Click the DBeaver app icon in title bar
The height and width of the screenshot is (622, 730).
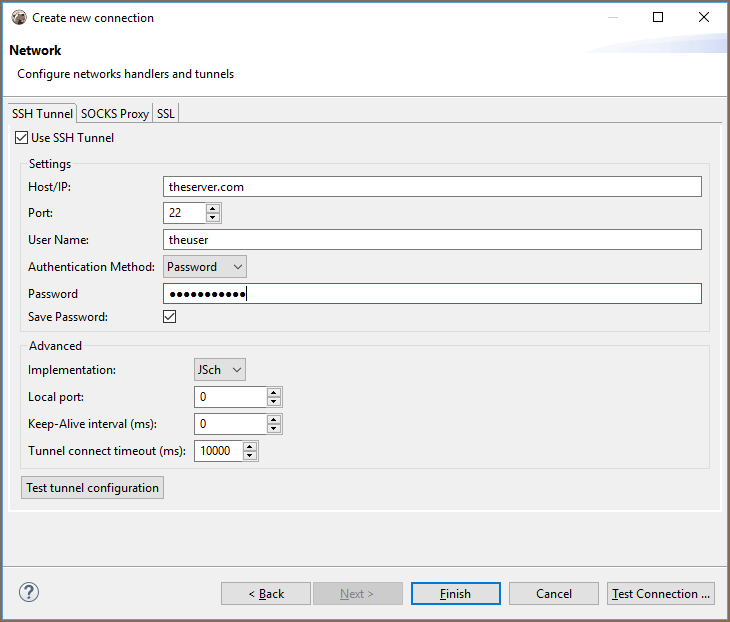18,17
